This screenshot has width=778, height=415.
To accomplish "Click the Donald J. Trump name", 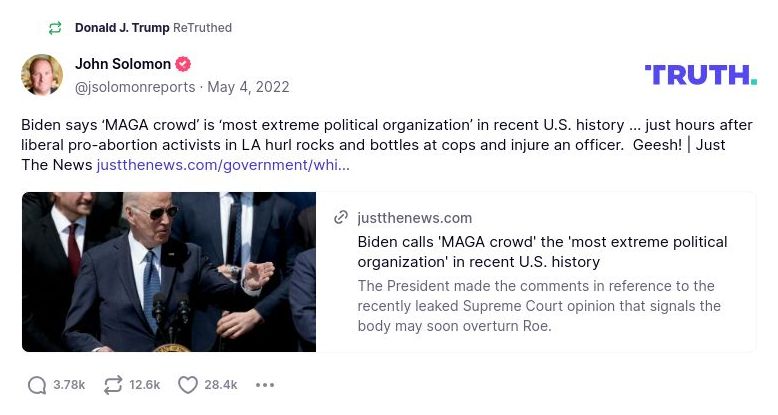I will point(122,28).
